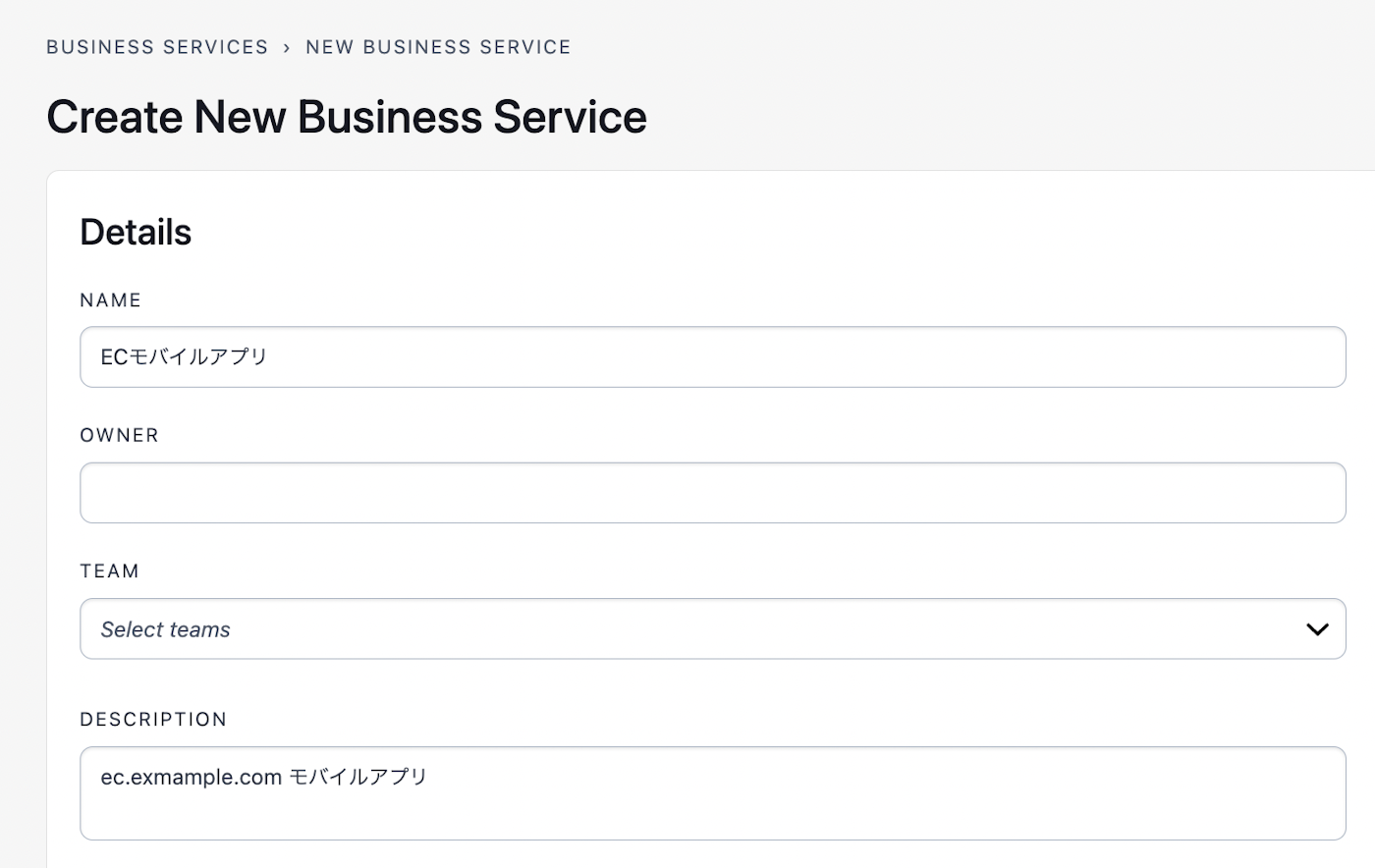Click the word Business in page title
Screen dimensions: 1375x868
click(390, 117)
